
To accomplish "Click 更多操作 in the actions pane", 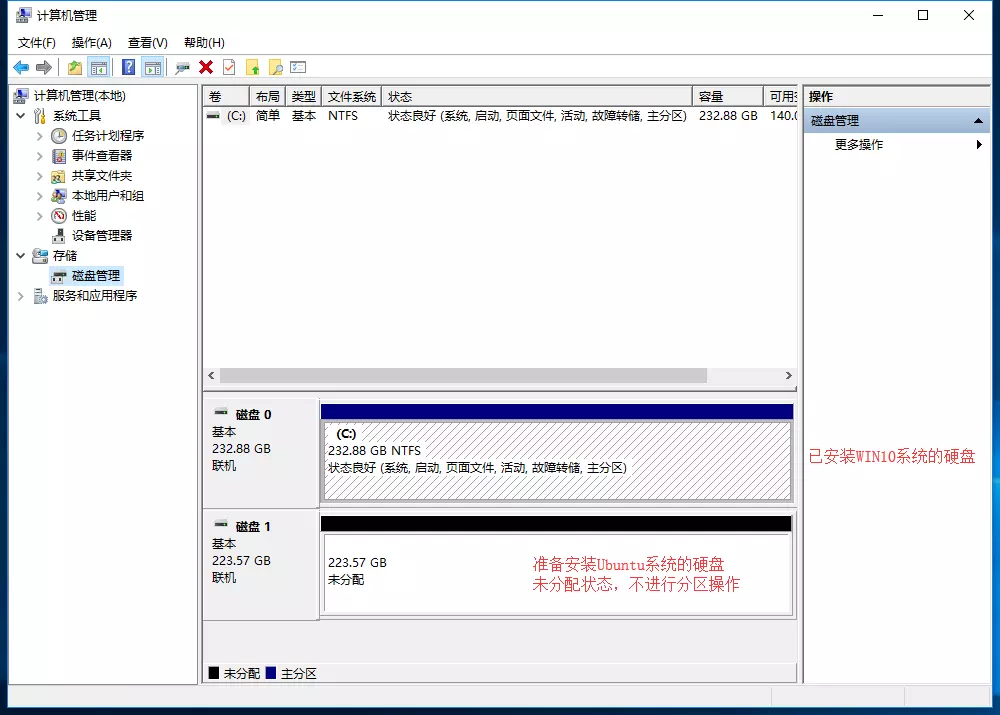I will click(x=859, y=145).
